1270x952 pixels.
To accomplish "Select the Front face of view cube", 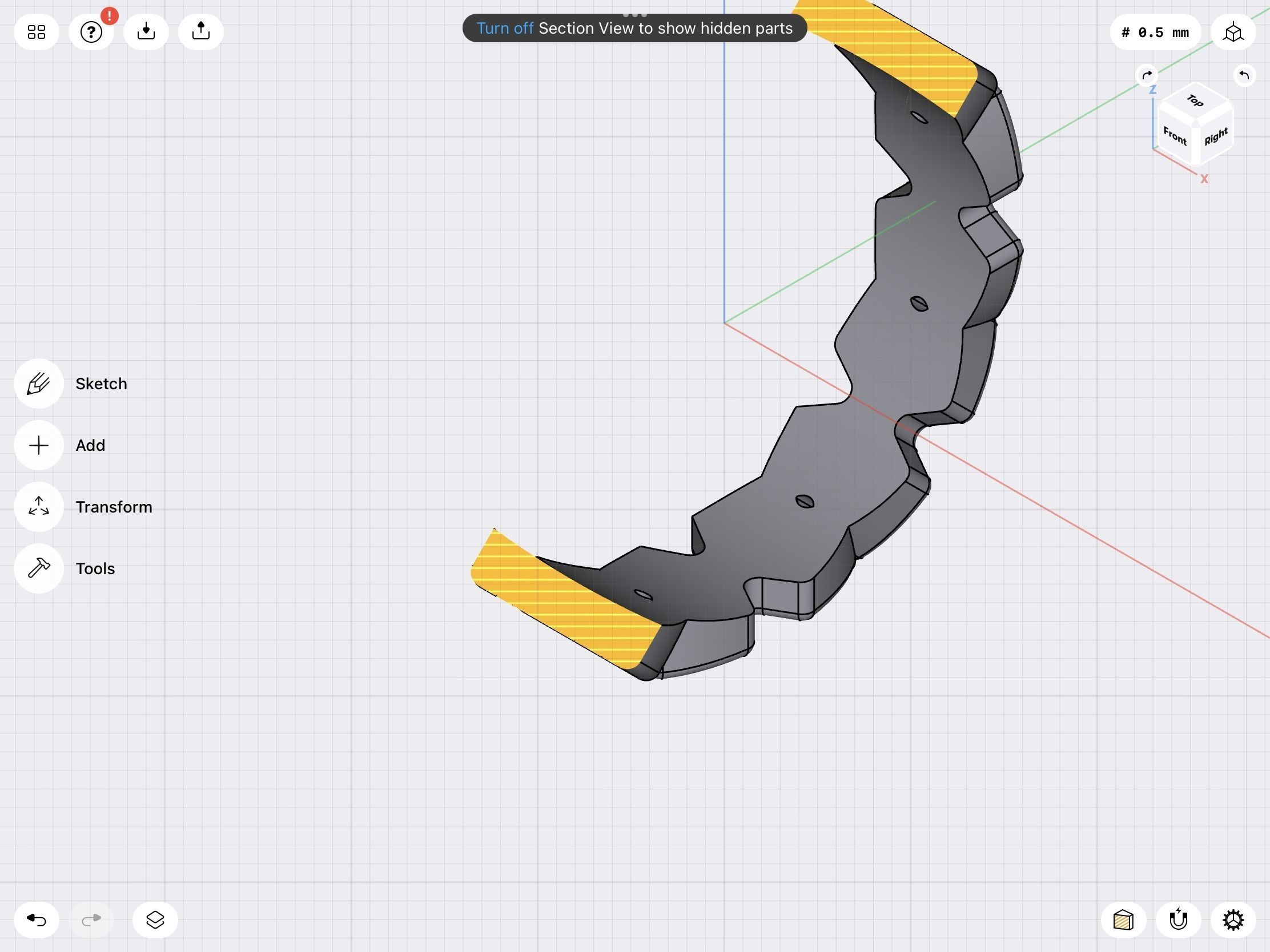I will [1175, 136].
